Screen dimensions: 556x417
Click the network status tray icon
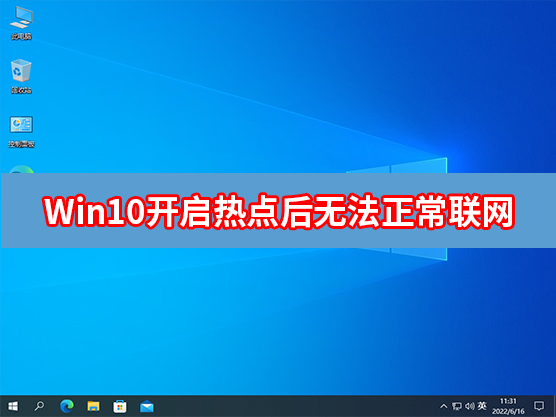click(457, 406)
